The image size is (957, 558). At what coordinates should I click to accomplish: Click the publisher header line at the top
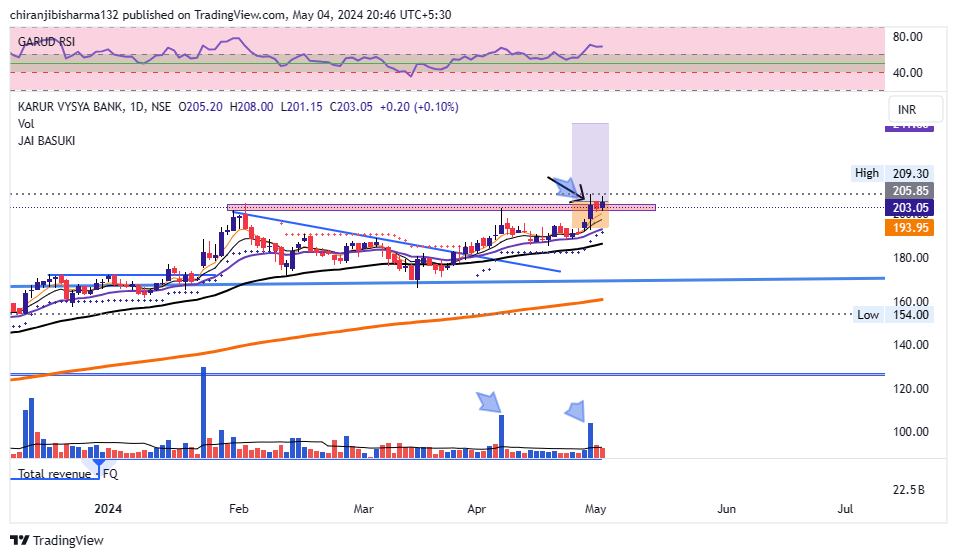(x=231, y=15)
